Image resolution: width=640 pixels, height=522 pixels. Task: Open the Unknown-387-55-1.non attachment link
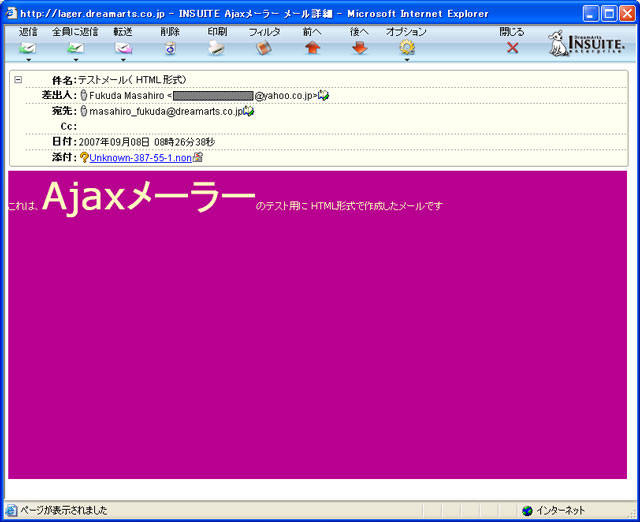pos(140,157)
